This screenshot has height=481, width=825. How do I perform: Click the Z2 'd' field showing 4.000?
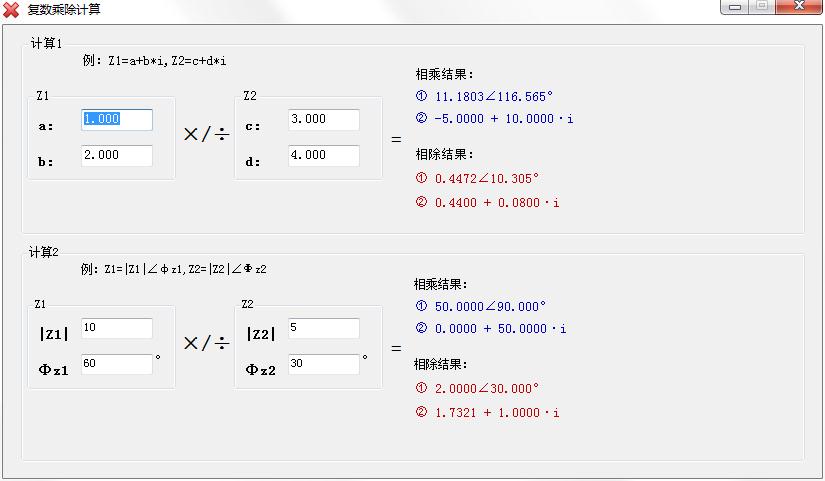(x=323, y=155)
